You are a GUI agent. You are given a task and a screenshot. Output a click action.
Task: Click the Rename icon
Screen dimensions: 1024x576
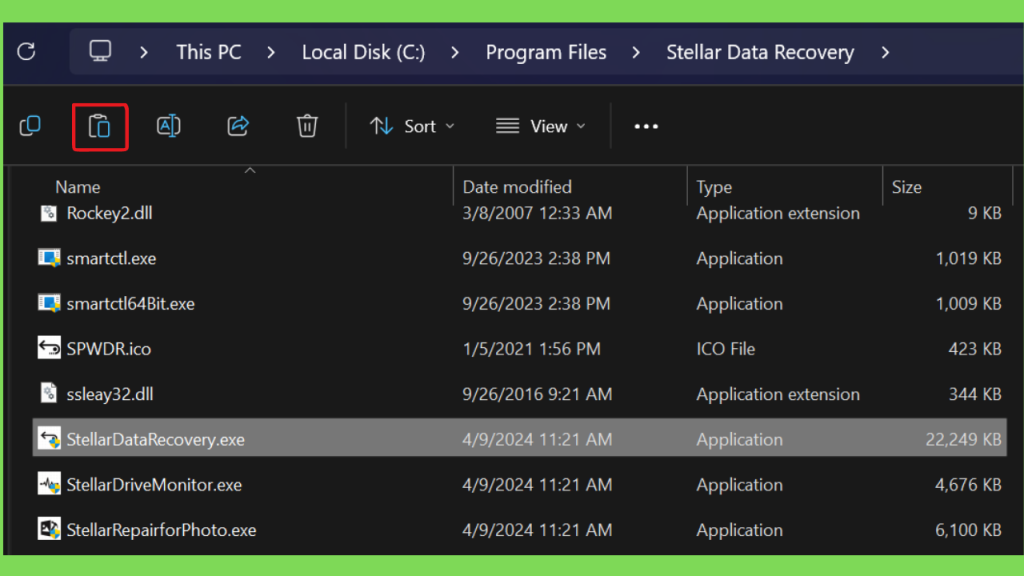pos(169,126)
